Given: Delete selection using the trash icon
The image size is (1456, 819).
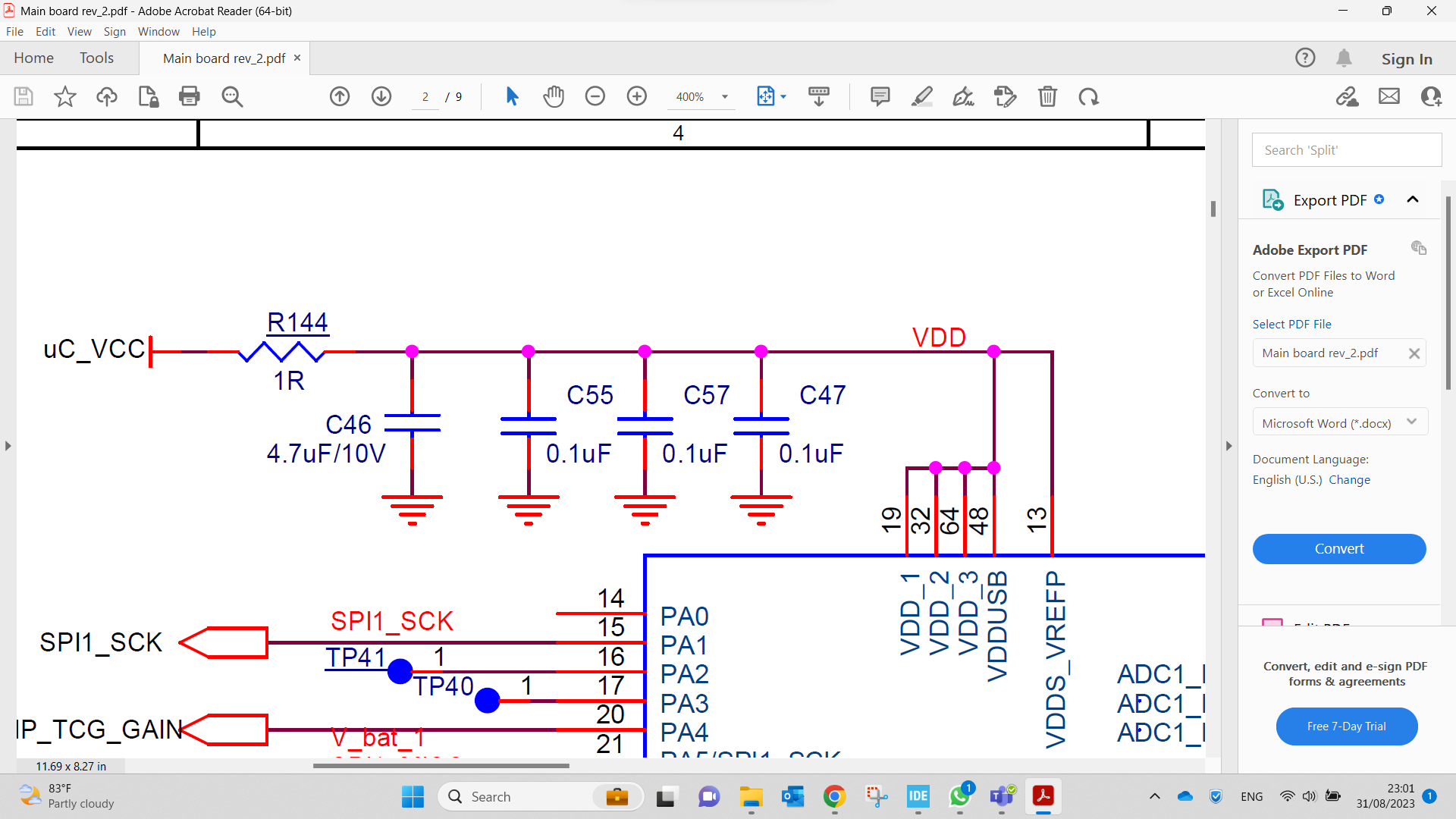Looking at the screenshot, I should (x=1048, y=96).
